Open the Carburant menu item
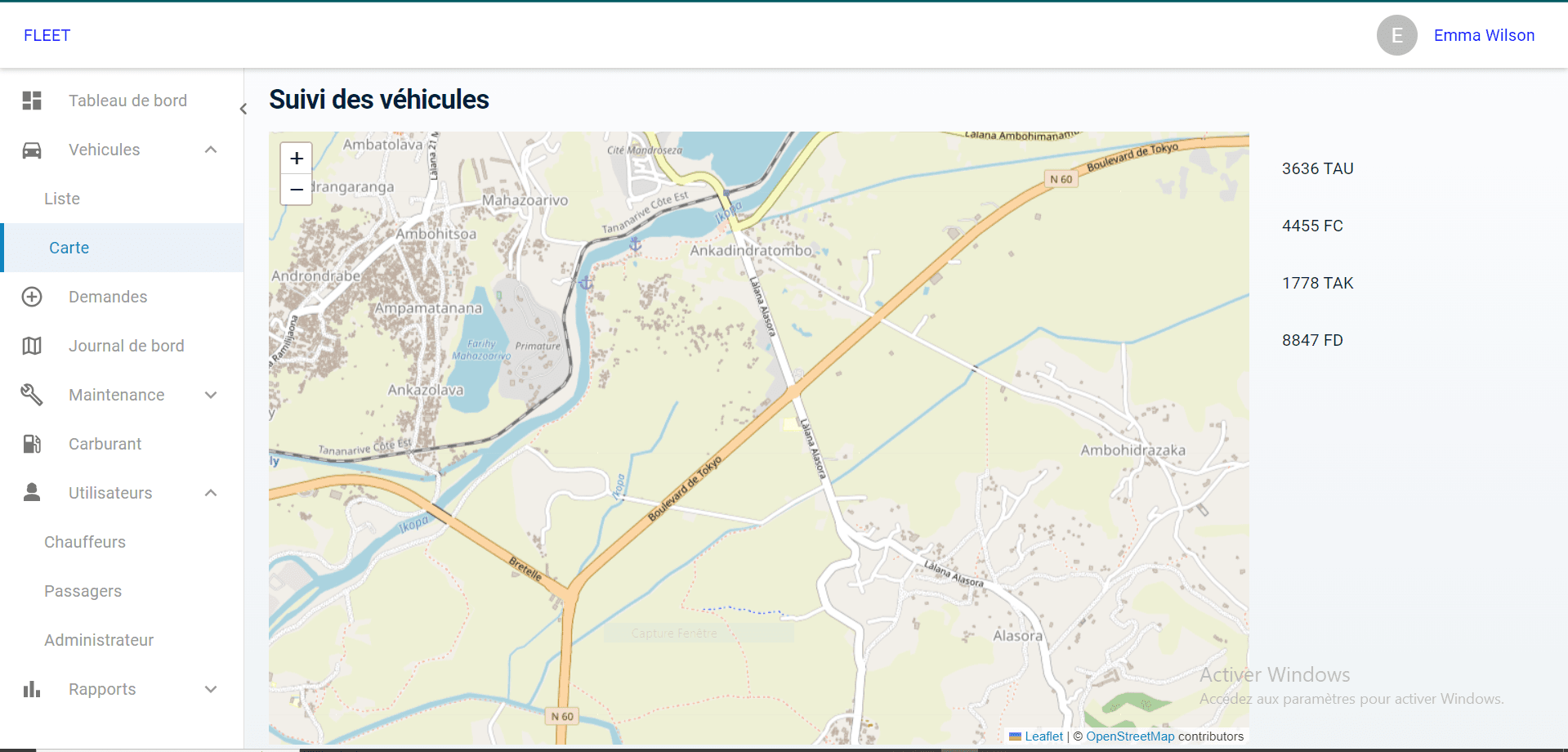 pyautogui.click(x=122, y=444)
